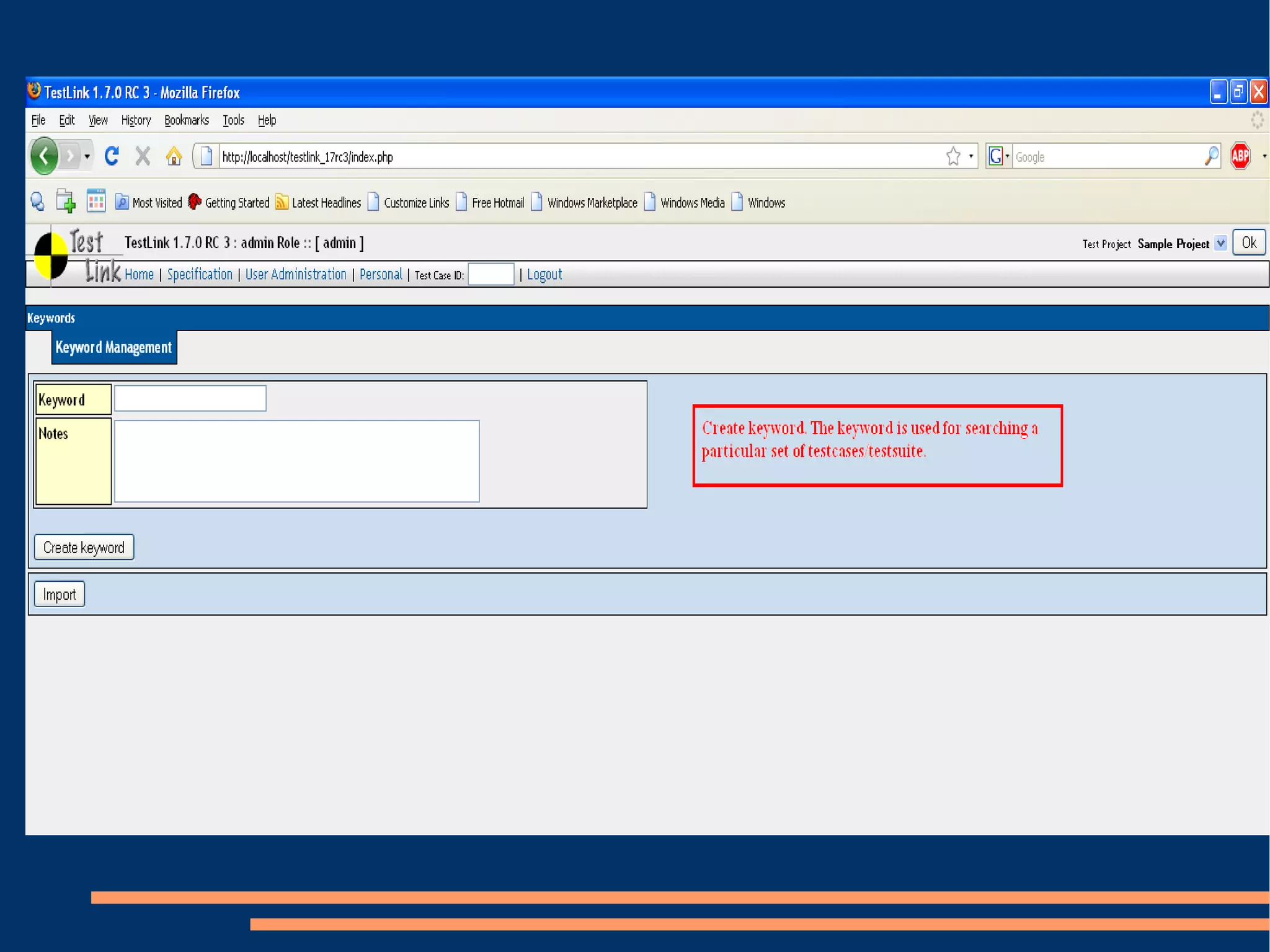This screenshot has width=1270, height=952.
Task: Click the Google search engine icon
Action: 995,156
